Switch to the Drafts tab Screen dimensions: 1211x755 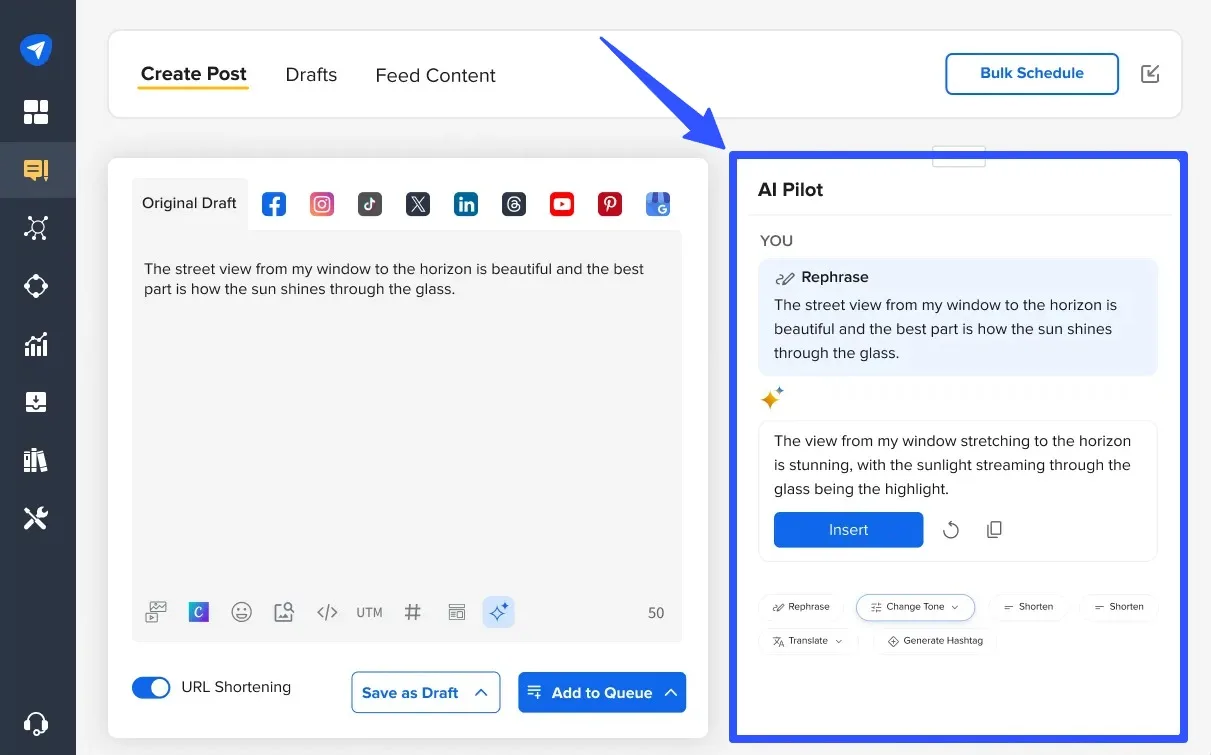coord(311,75)
